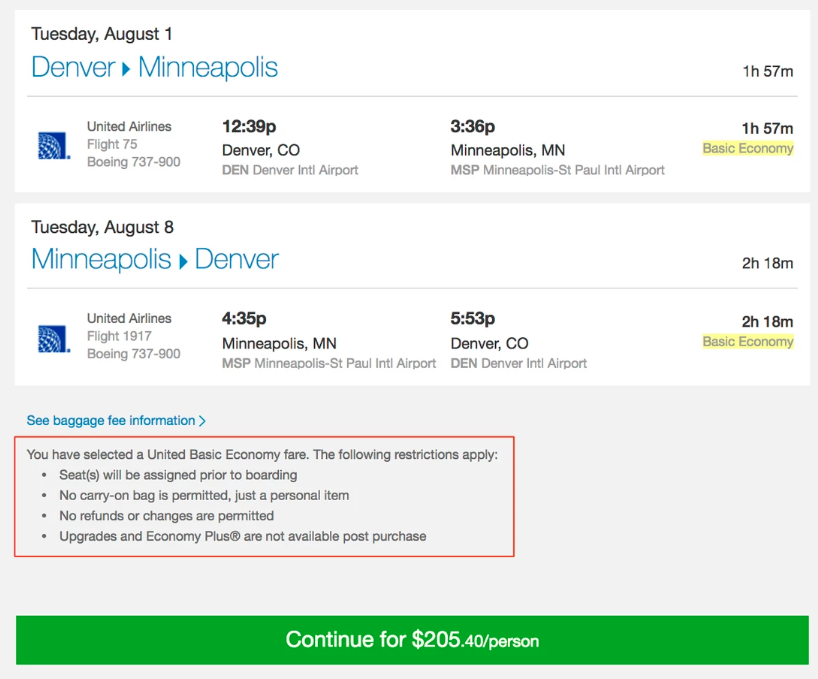Toggle the seat assignment restriction bullet

click(x=178, y=475)
